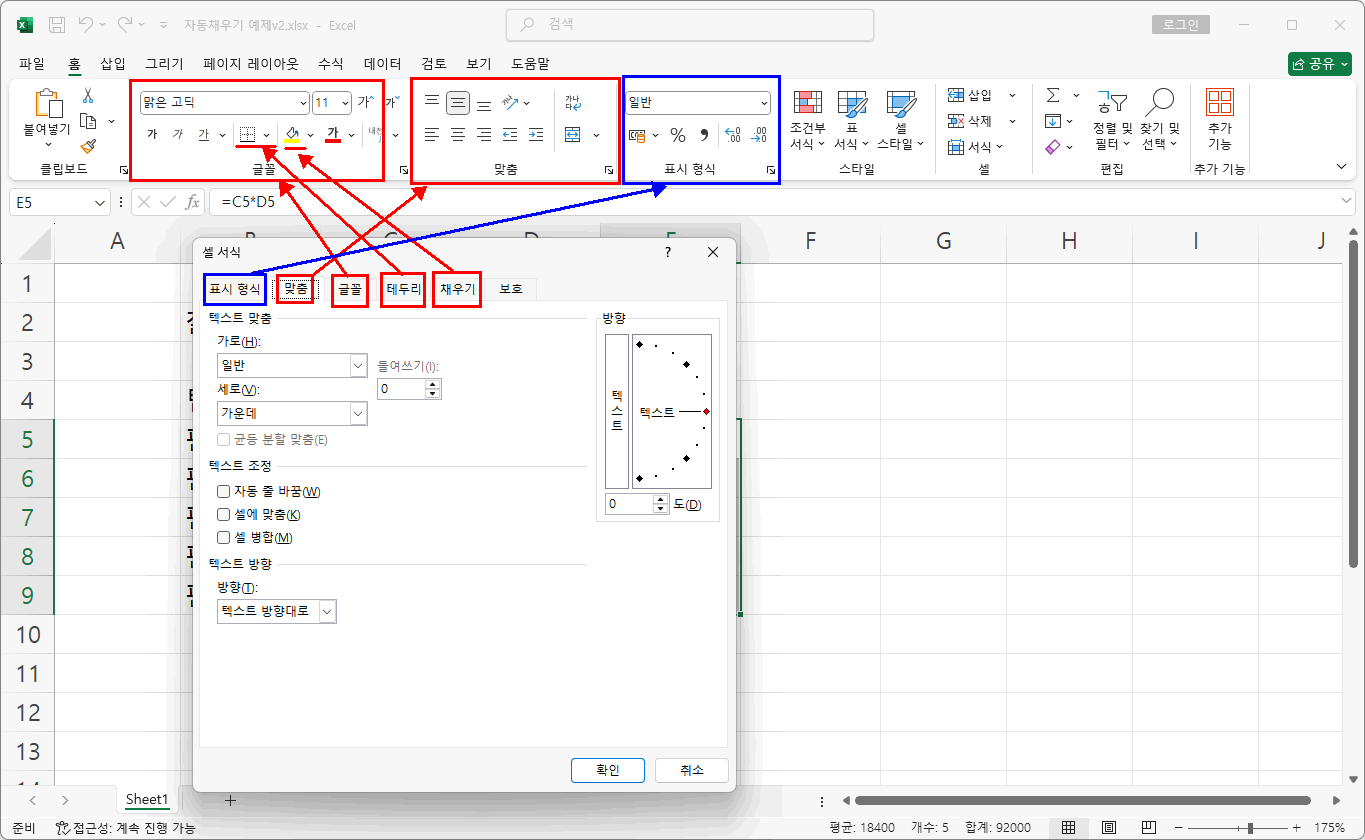Open the 보호 tab in dialog
Image resolution: width=1365 pixels, height=840 pixels.
click(511, 289)
